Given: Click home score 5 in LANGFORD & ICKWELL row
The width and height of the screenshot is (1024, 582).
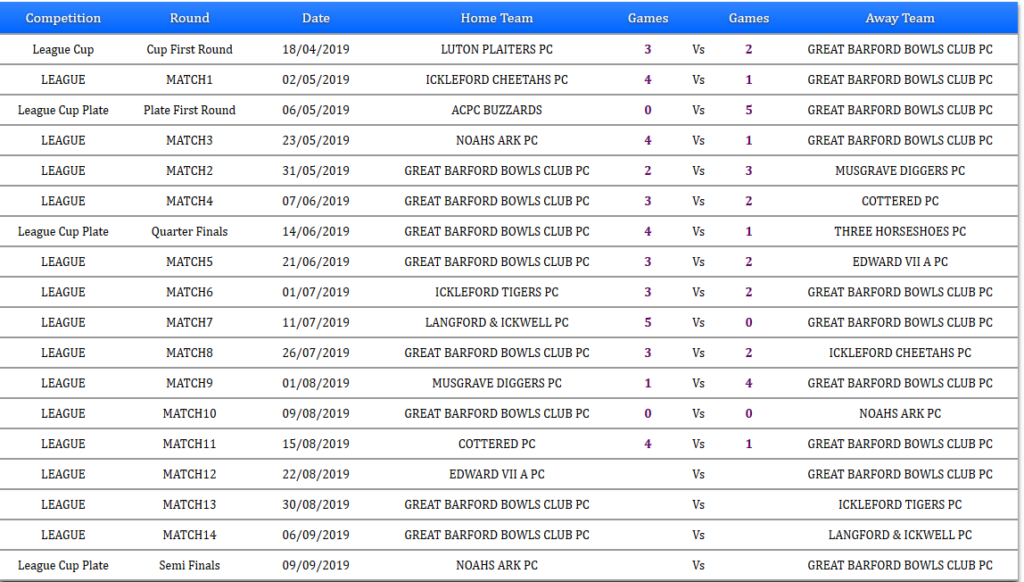Looking at the screenshot, I should [647, 323].
